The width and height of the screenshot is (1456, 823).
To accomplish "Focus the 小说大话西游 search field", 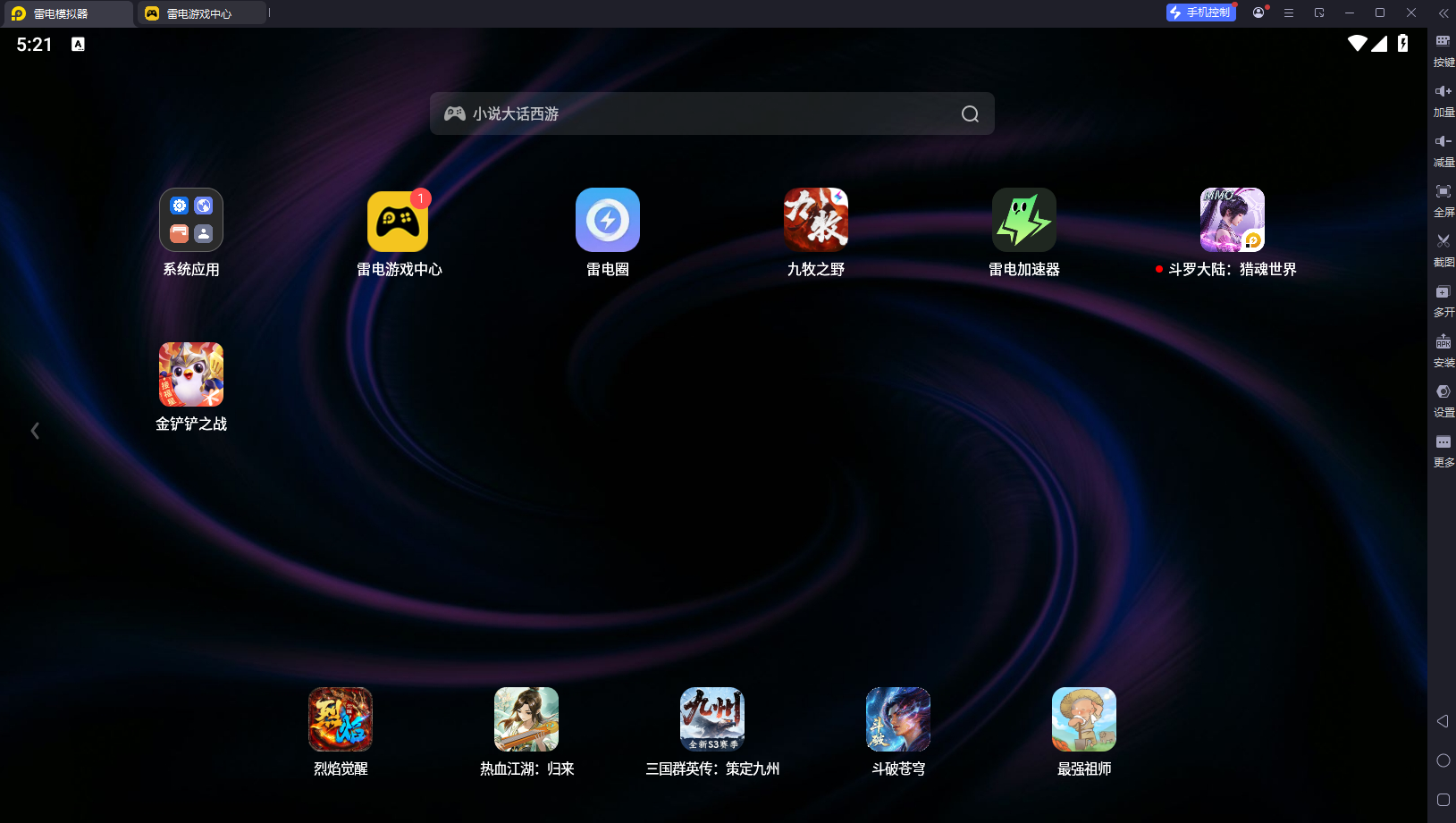I will pyautogui.click(x=712, y=113).
